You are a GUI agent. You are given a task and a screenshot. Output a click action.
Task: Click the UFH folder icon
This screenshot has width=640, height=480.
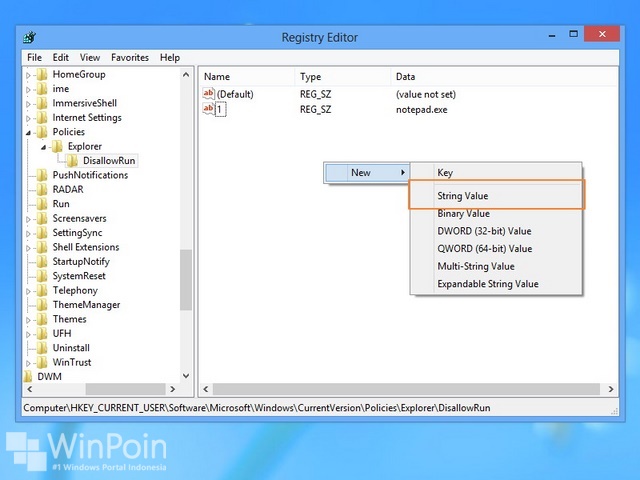click(42, 333)
